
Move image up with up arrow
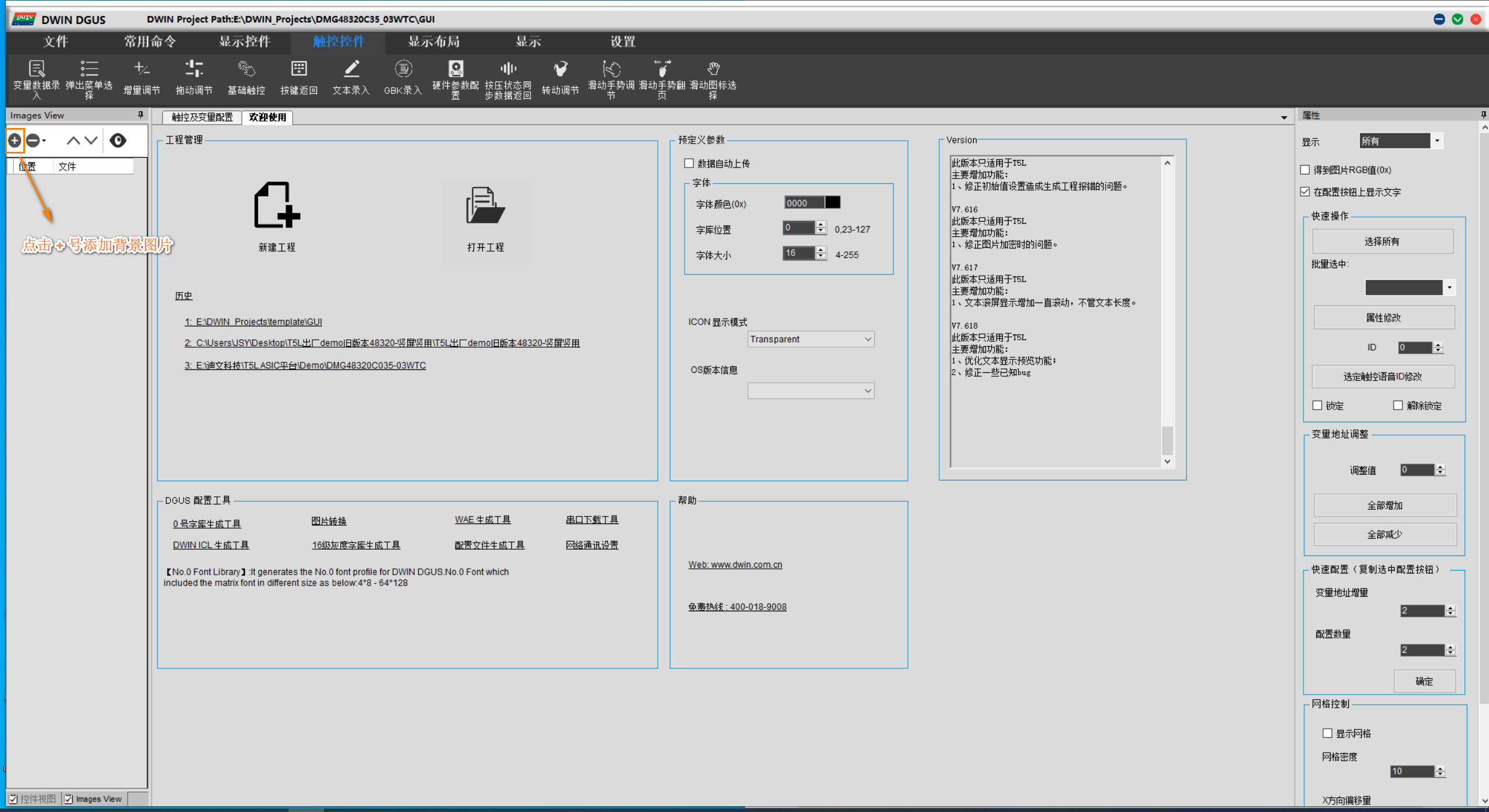click(73, 140)
